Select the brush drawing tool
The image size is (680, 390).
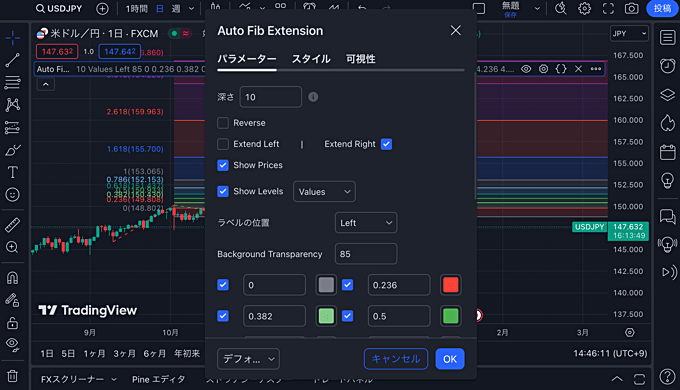(x=13, y=150)
